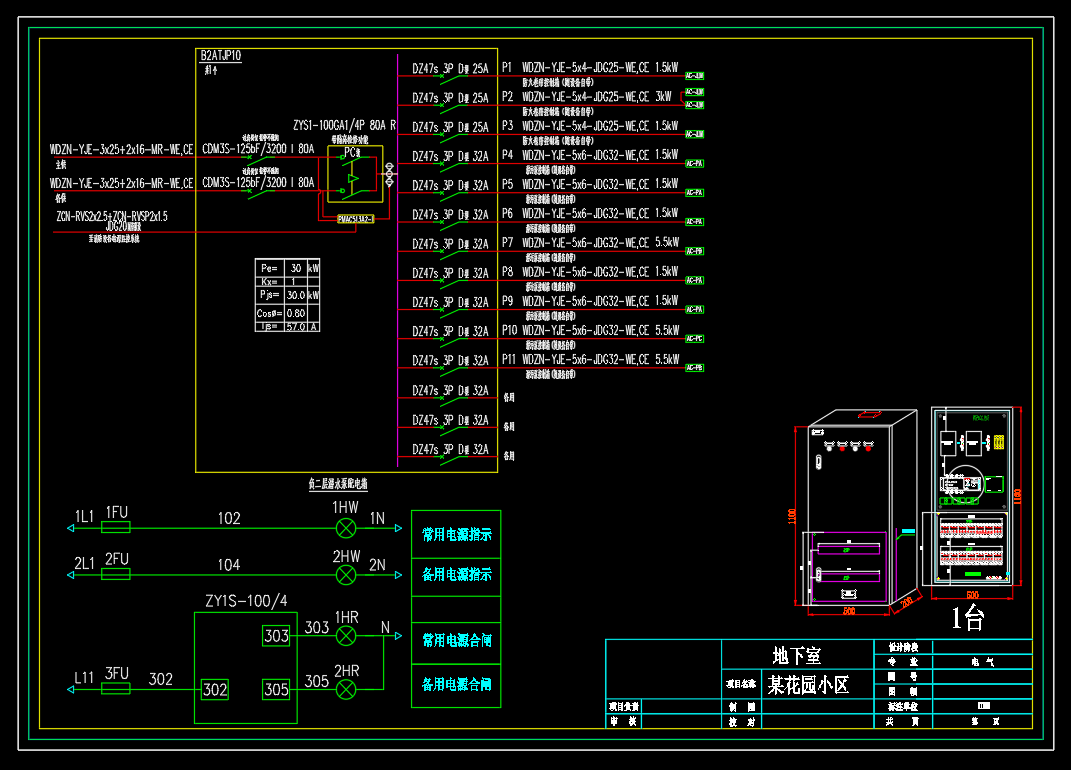Click the green terminal box 302
The width and height of the screenshot is (1071, 770).
(214, 689)
